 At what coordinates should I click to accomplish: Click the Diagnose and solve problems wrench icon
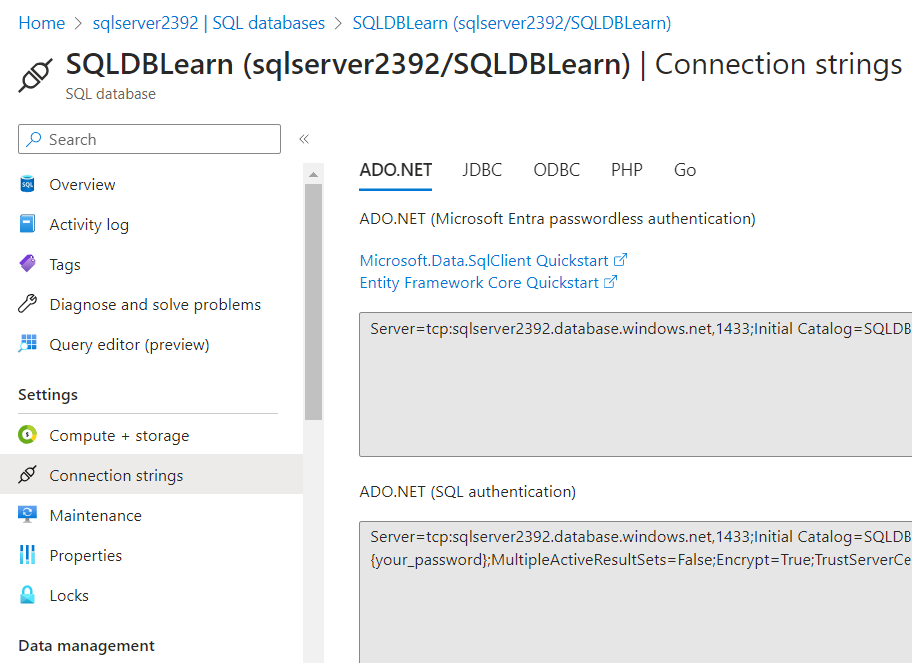click(27, 304)
